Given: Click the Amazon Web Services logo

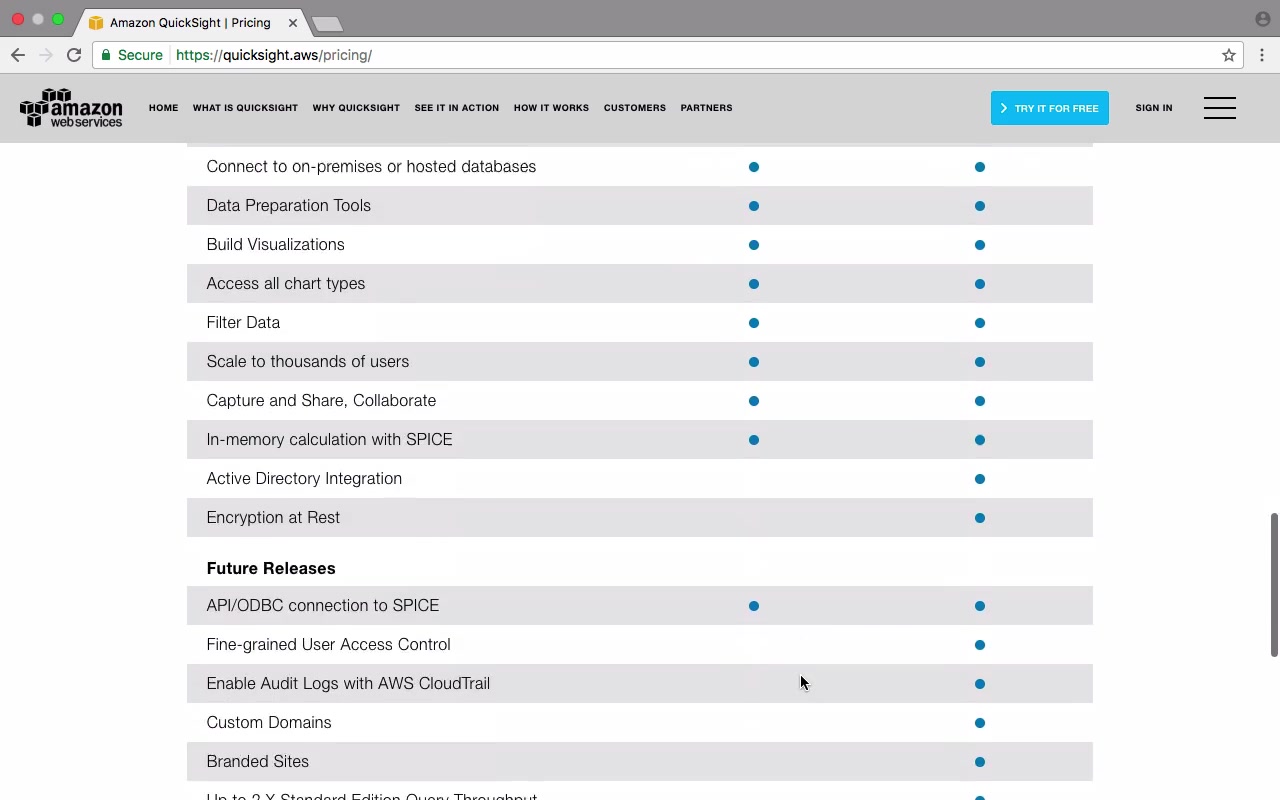Looking at the screenshot, I should coord(71,108).
